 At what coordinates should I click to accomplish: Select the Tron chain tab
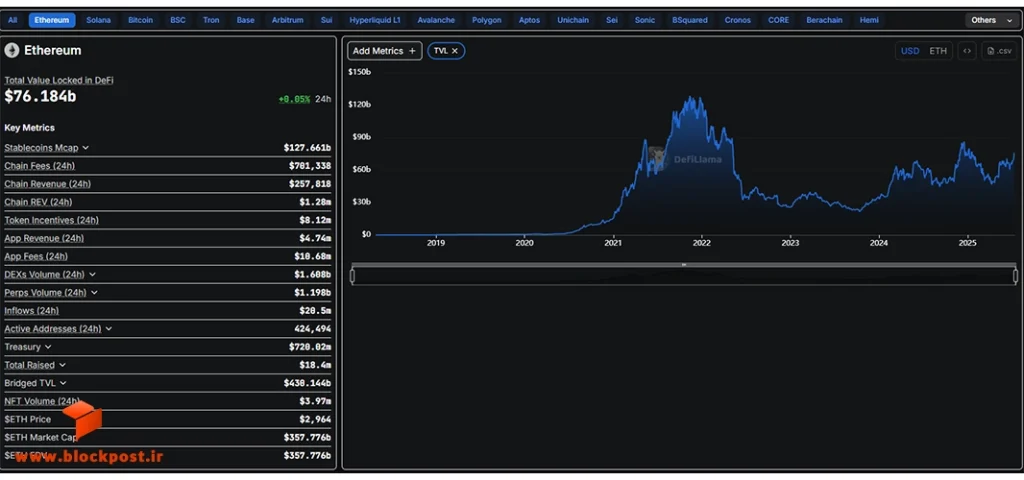coord(211,20)
